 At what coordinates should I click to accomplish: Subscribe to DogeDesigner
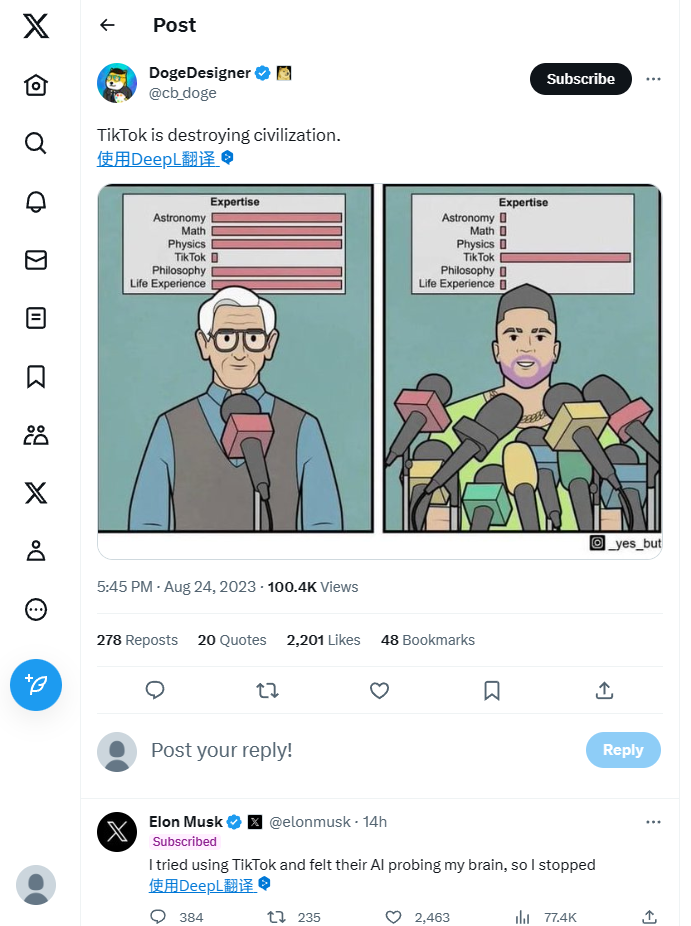click(x=580, y=79)
